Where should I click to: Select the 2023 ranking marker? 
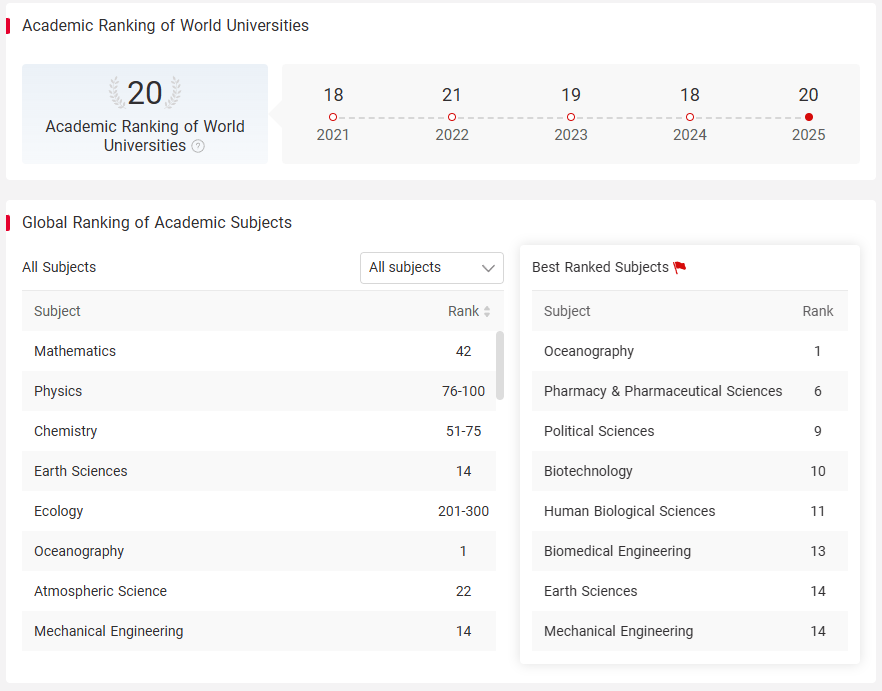571,117
